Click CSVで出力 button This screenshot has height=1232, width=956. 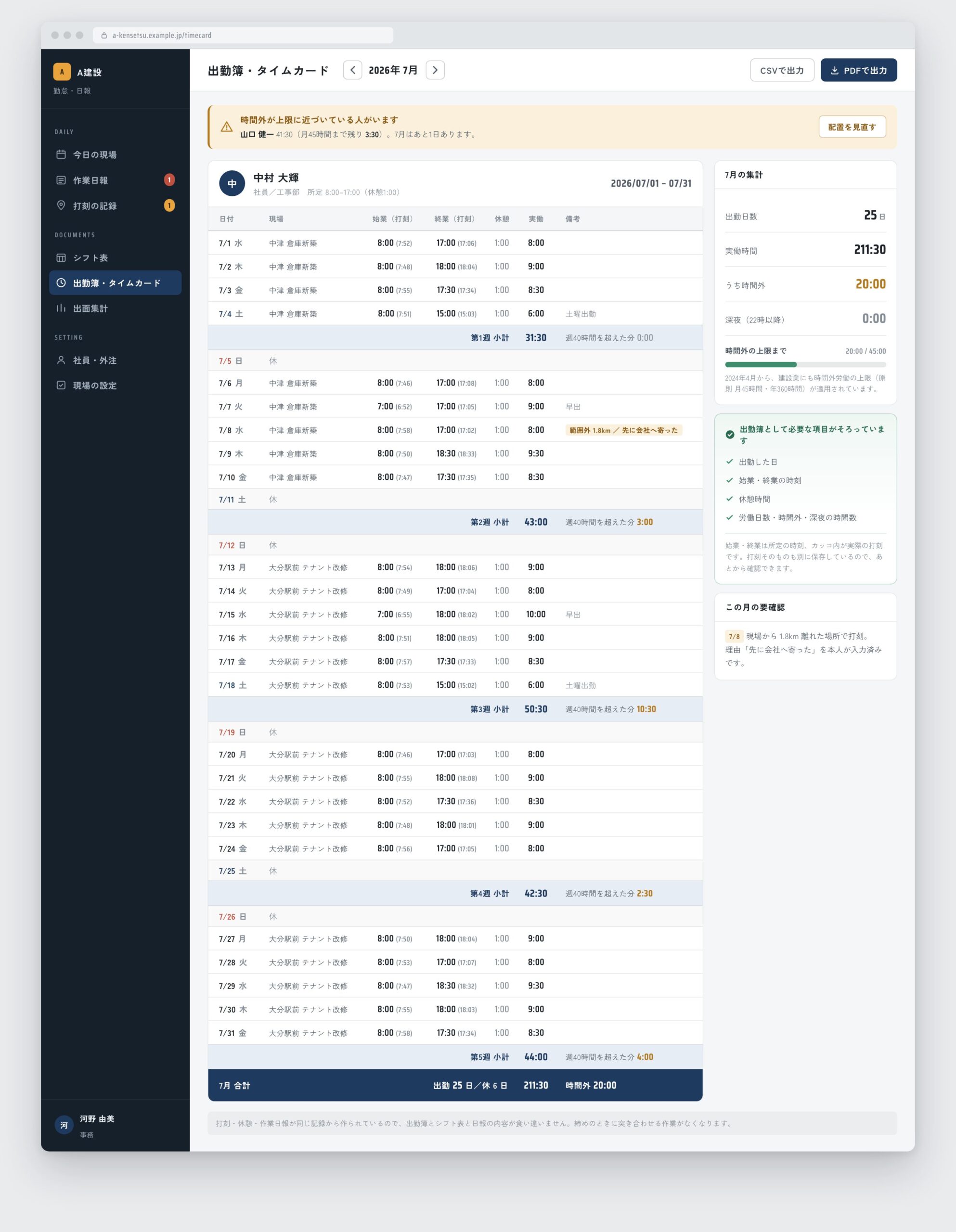[782, 70]
